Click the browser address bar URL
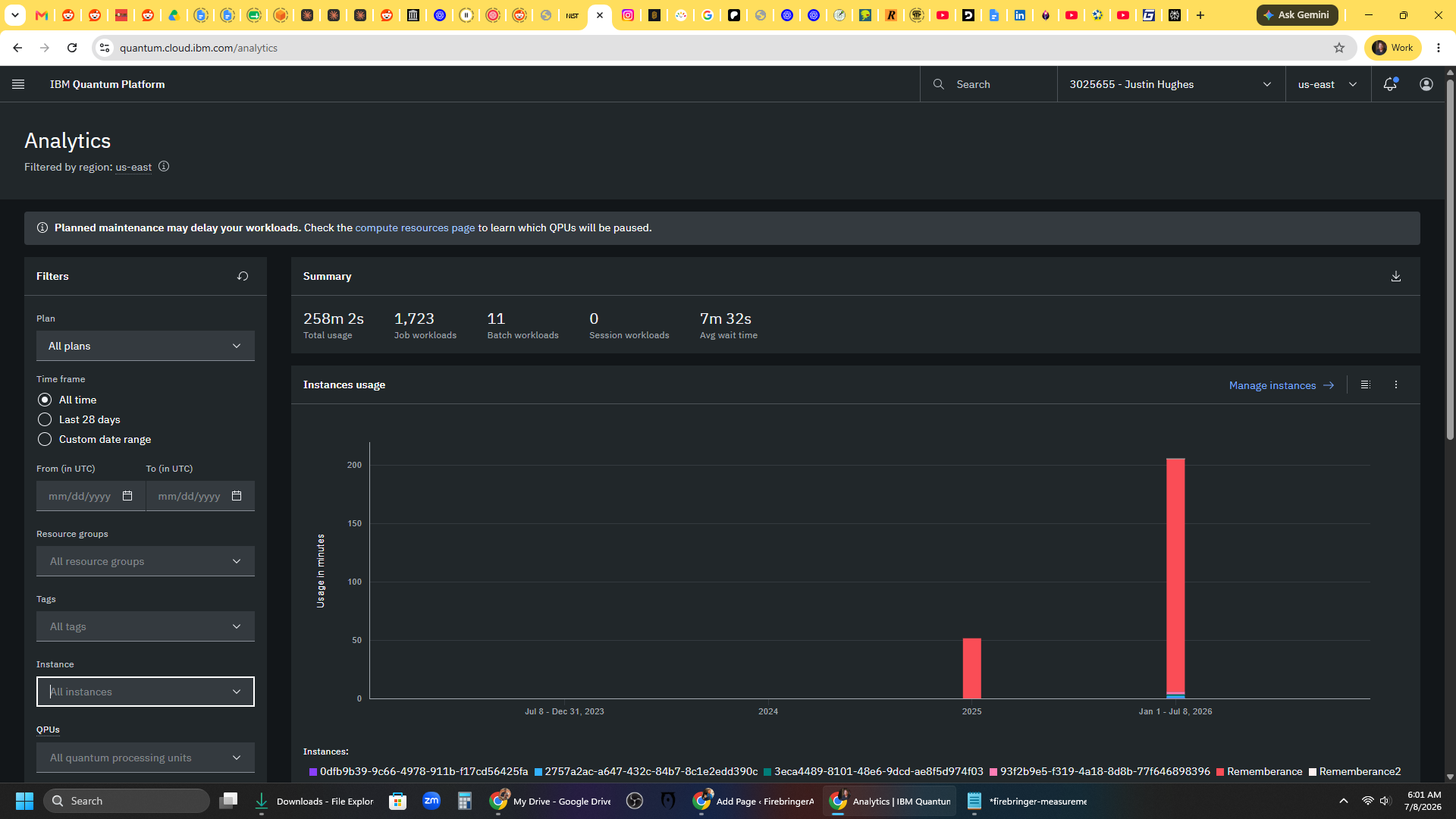This screenshot has width=1456, height=819. [x=199, y=48]
